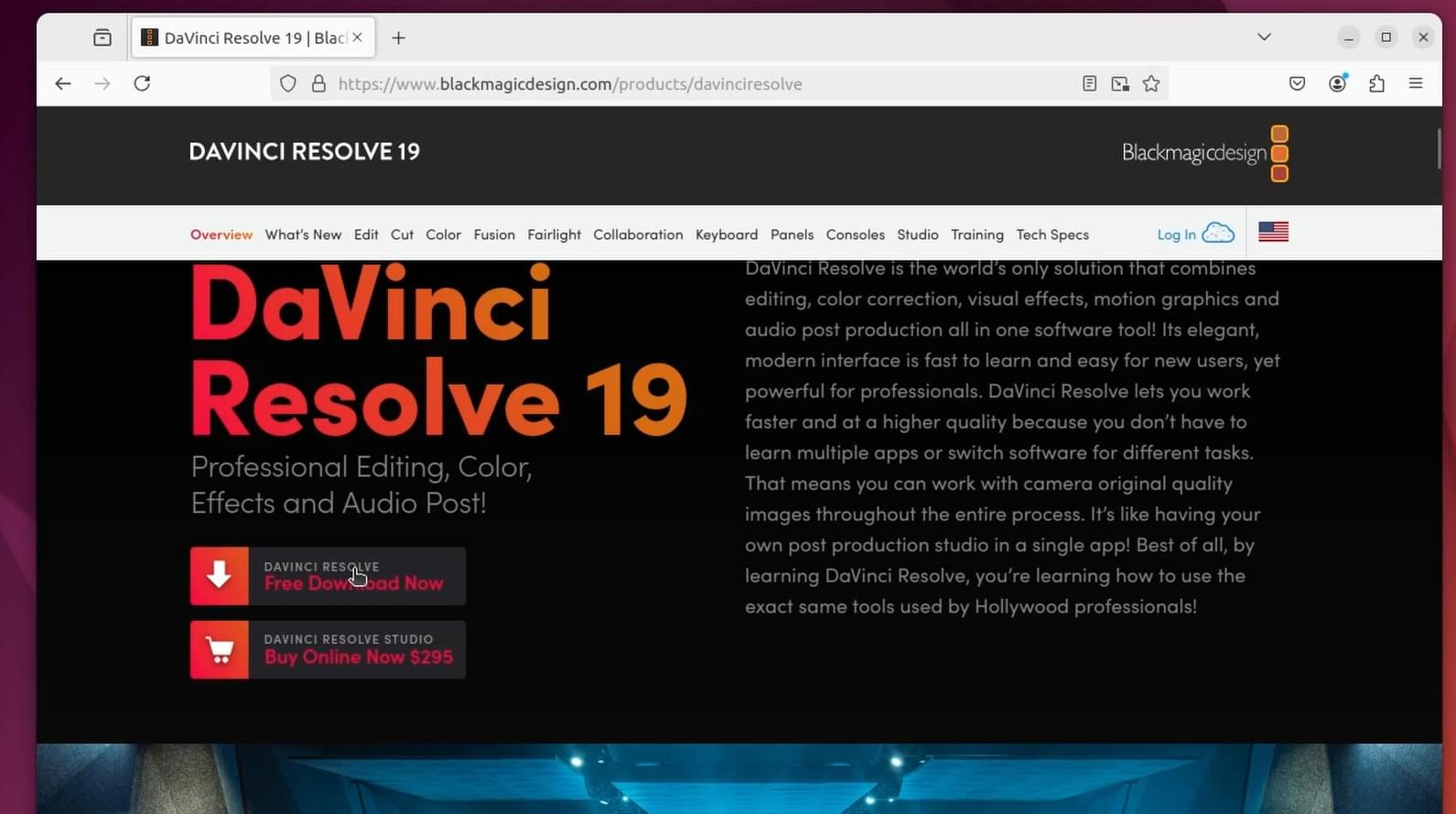Click the red download arrow icon
1456x814 pixels.
219,576
